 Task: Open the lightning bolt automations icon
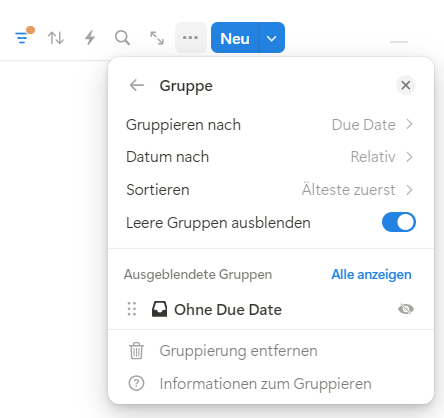click(90, 38)
